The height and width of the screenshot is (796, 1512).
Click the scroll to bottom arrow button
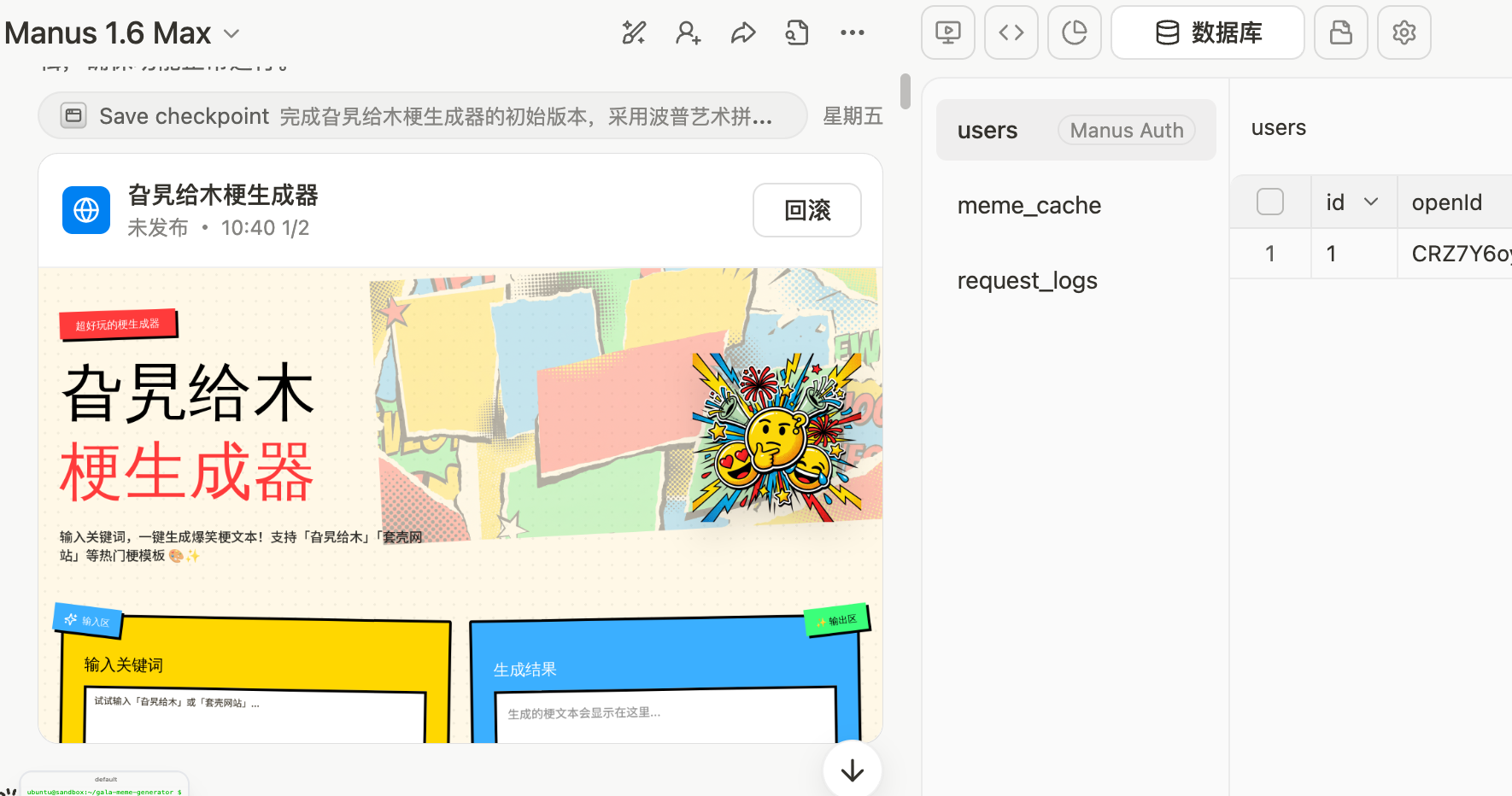tap(852, 771)
